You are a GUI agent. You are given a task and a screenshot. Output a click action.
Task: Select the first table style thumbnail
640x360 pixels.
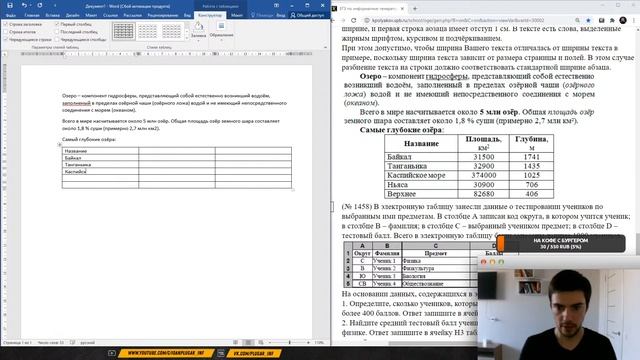[123, 31]
